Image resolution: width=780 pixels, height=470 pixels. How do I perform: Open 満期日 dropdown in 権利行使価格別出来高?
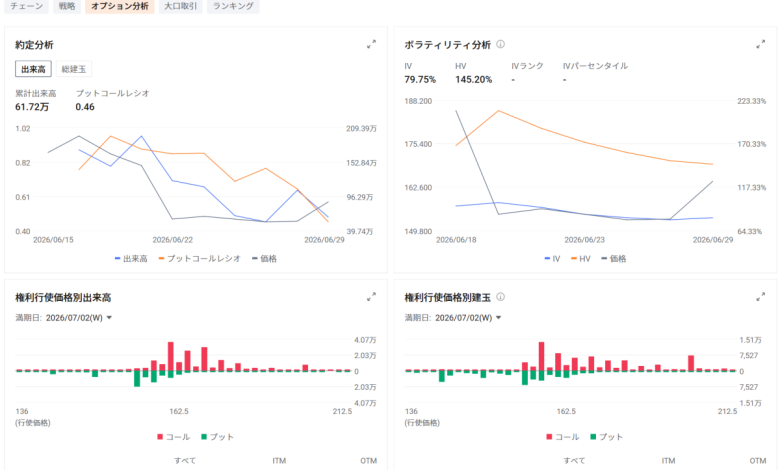tap(79, 318)
